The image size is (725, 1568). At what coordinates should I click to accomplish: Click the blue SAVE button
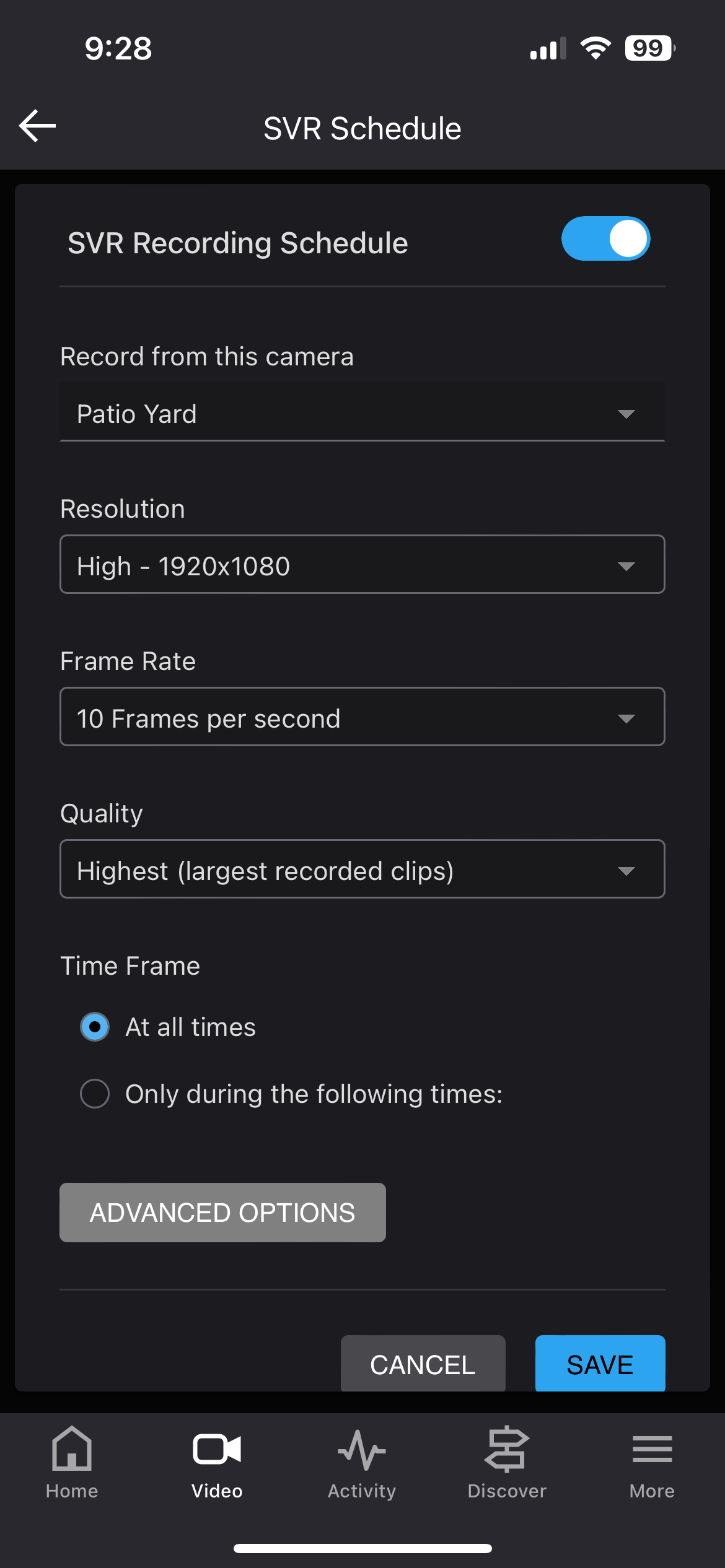[600, 1364]
